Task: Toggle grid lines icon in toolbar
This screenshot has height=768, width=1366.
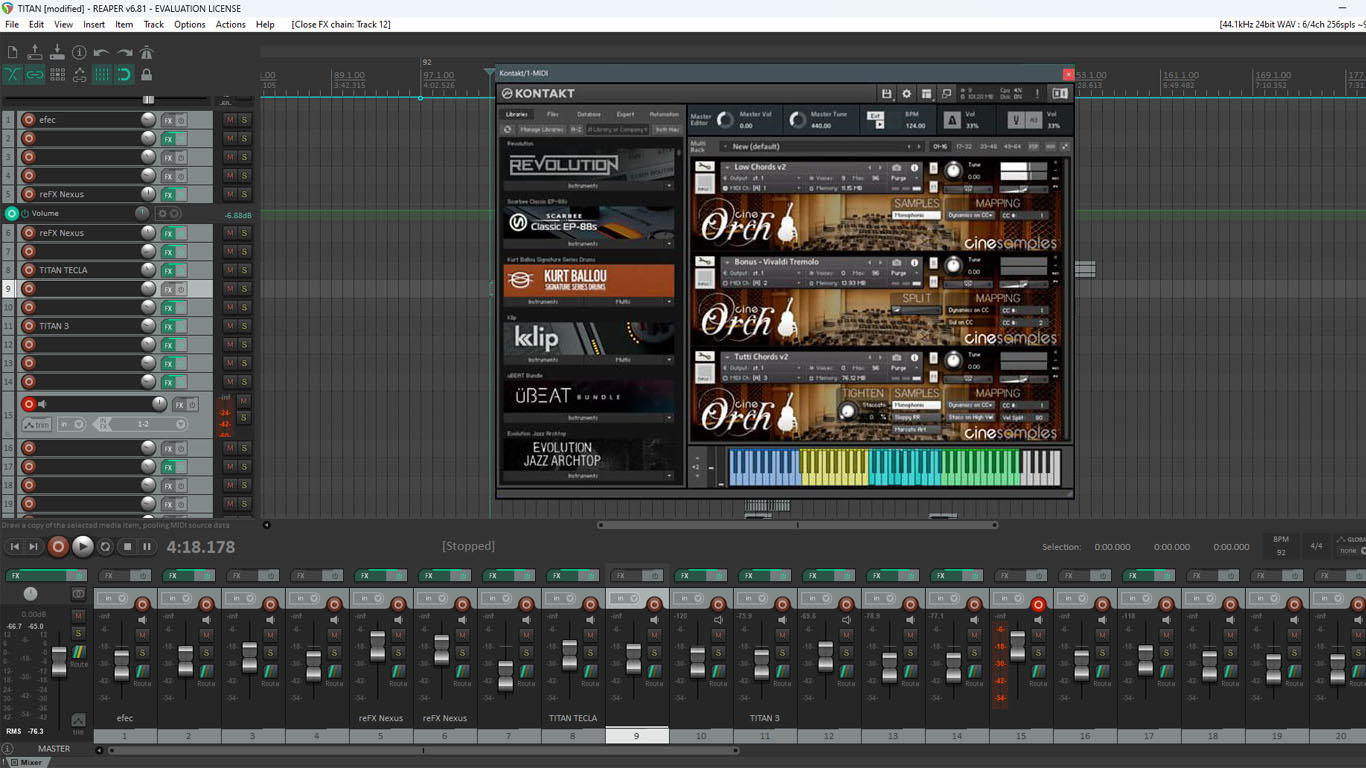Action: pos(101,75)
